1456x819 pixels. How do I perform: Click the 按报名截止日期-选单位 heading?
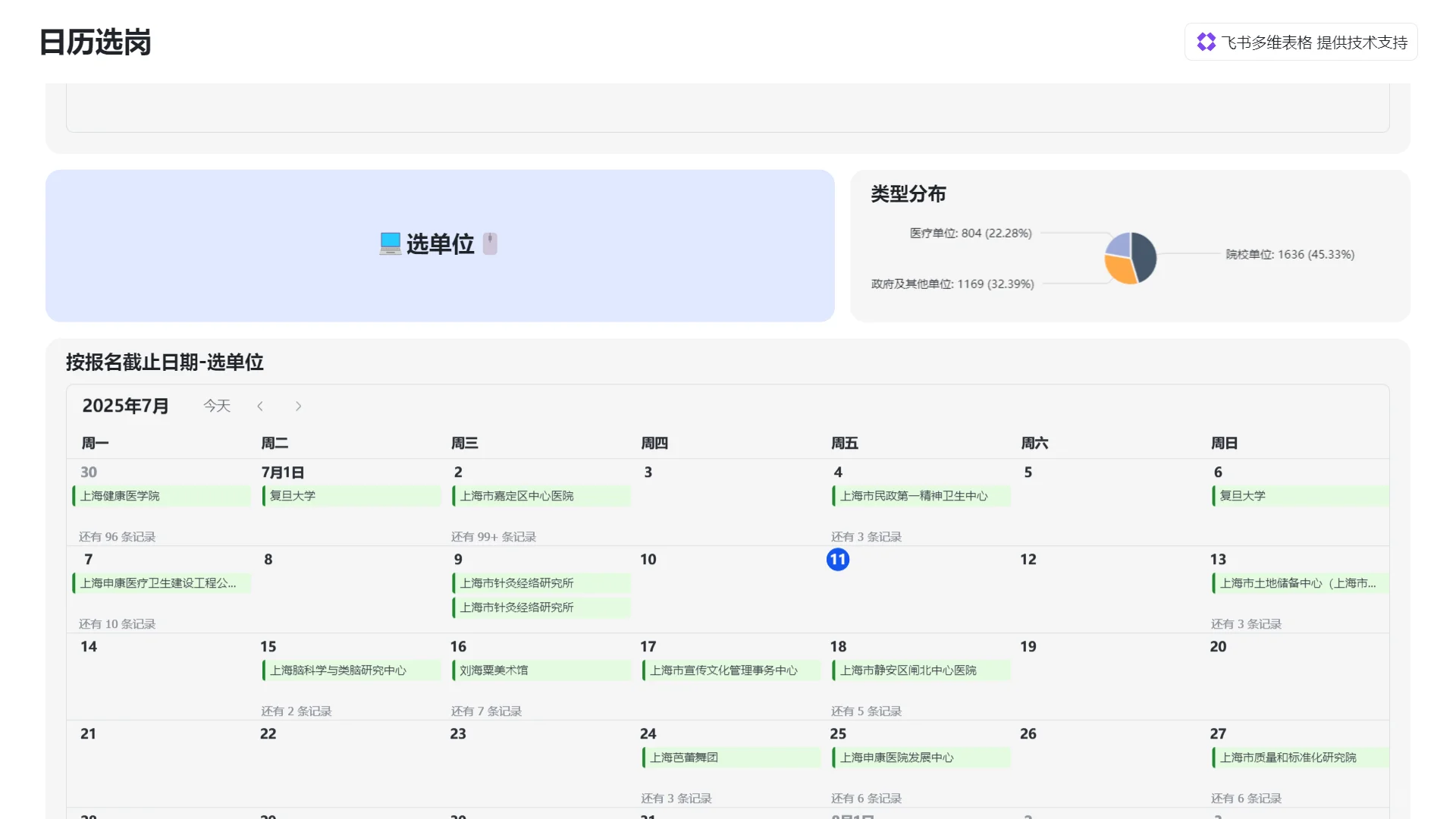165,362
